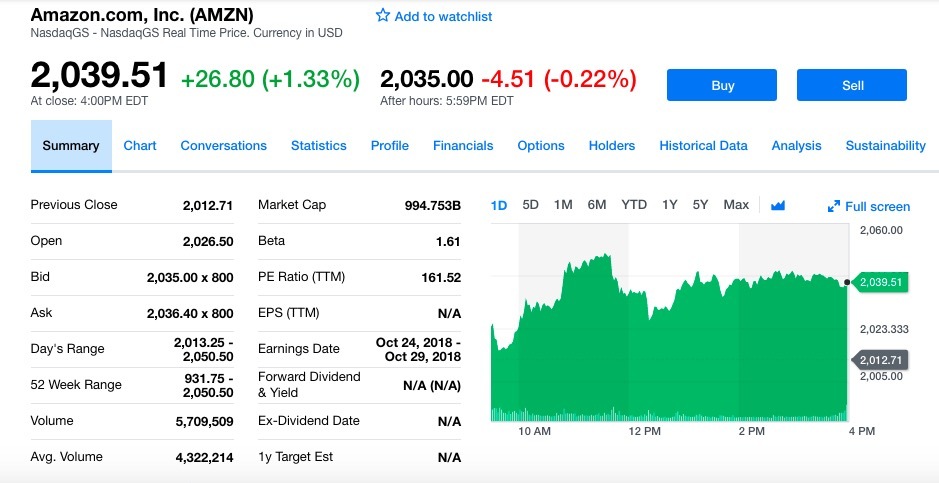Set chart range to Max
The width and height of the screenshot is (939, 483).
pyautogui.click(x=736, y=205)
